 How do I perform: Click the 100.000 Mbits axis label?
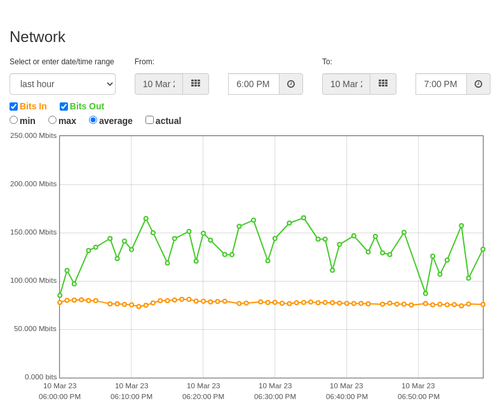click(x=33, y=281)
